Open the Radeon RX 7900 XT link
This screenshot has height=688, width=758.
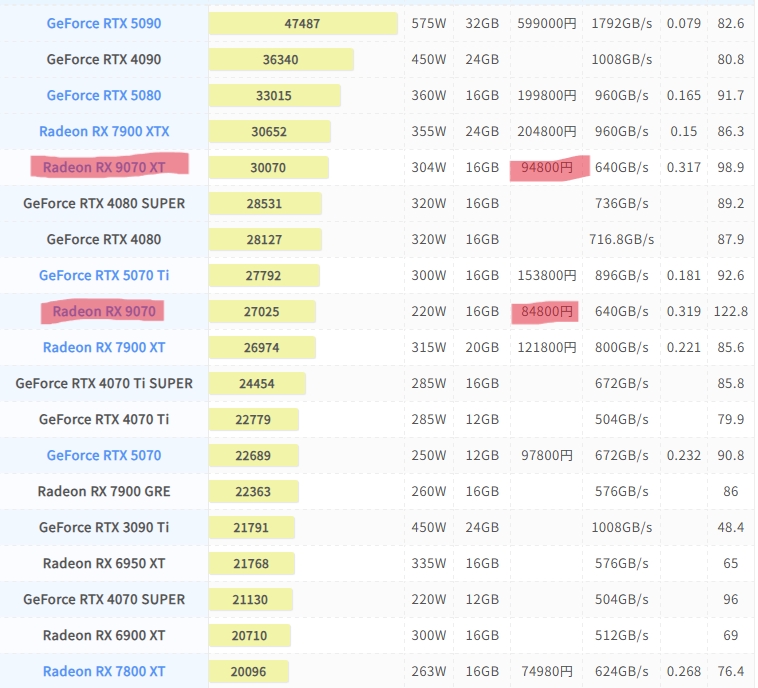(x=104, y=347)
